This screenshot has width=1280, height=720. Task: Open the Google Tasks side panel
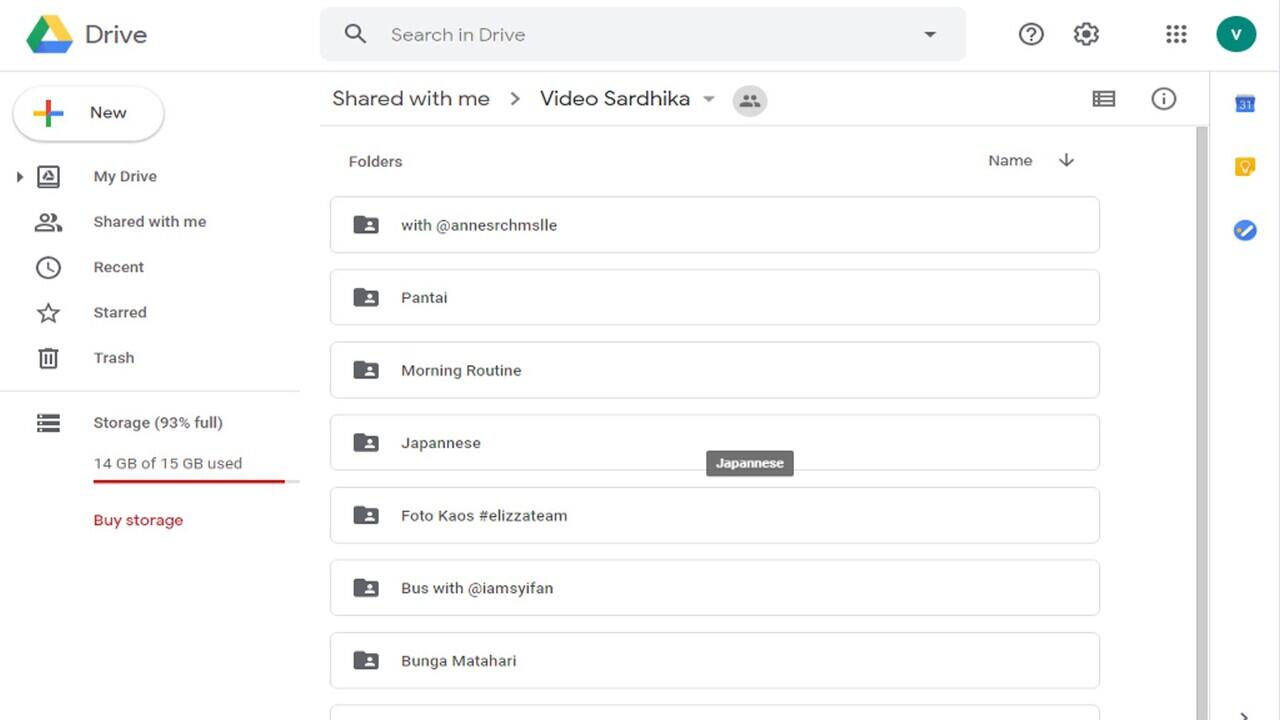pos(1245,230)
